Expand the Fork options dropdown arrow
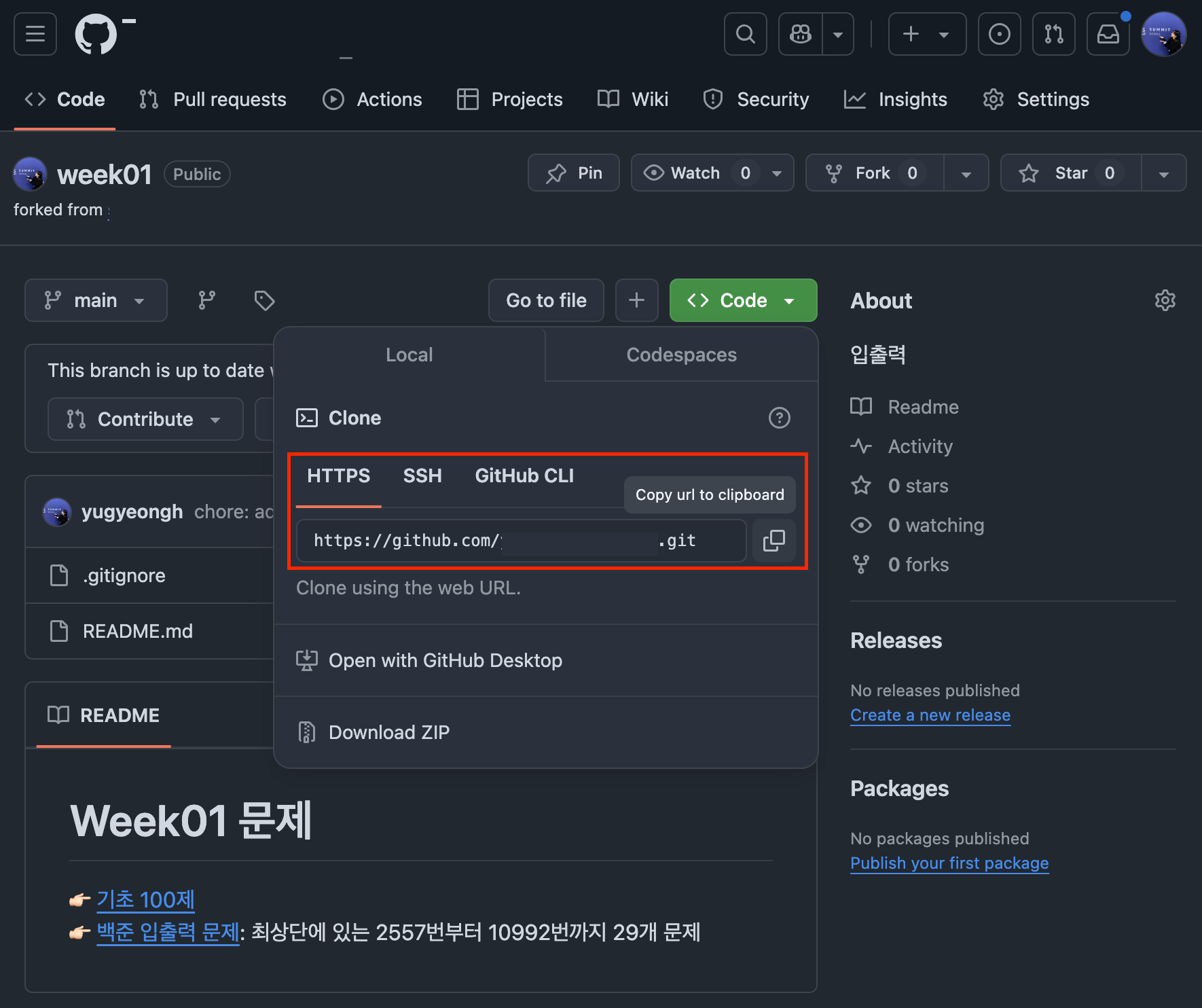1202x1008 pixels. (966, 173)
